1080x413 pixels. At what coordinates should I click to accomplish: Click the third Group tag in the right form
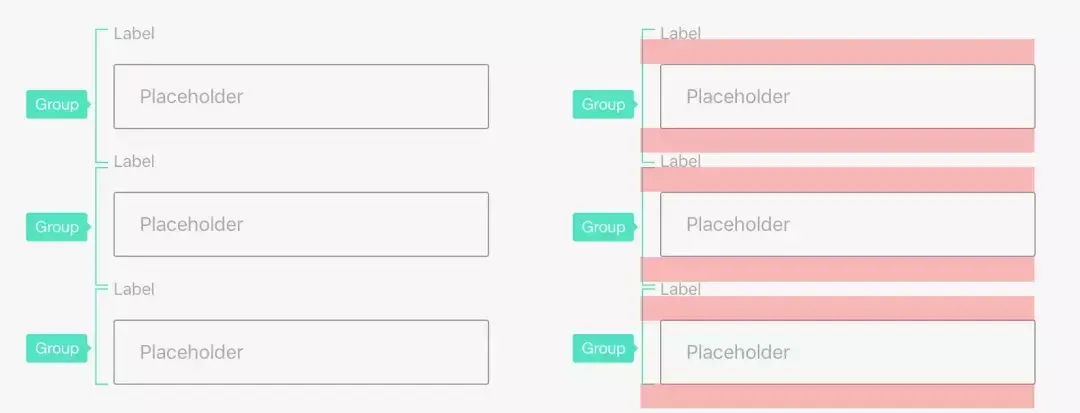point(603,348)
